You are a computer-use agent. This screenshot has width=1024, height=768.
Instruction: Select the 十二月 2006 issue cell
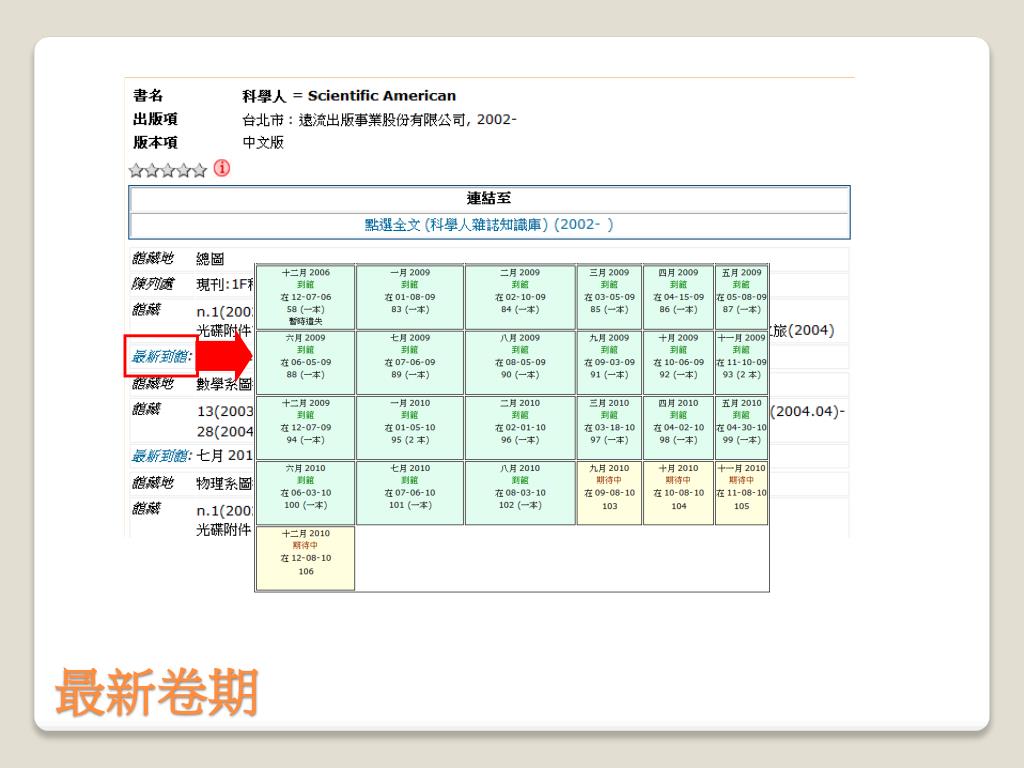tap(305, 296)
